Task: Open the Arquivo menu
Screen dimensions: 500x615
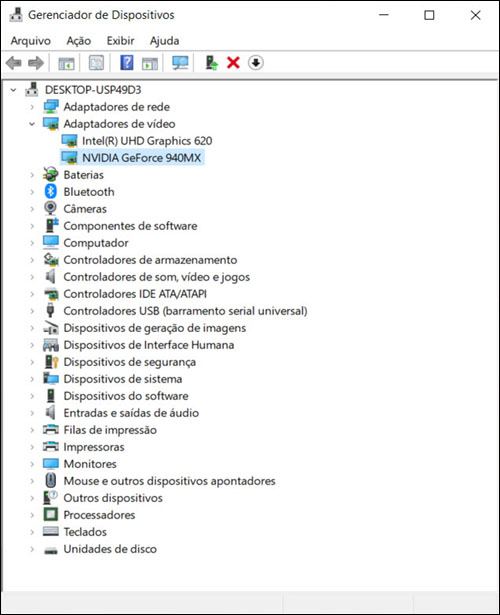Action: point(31,41)
